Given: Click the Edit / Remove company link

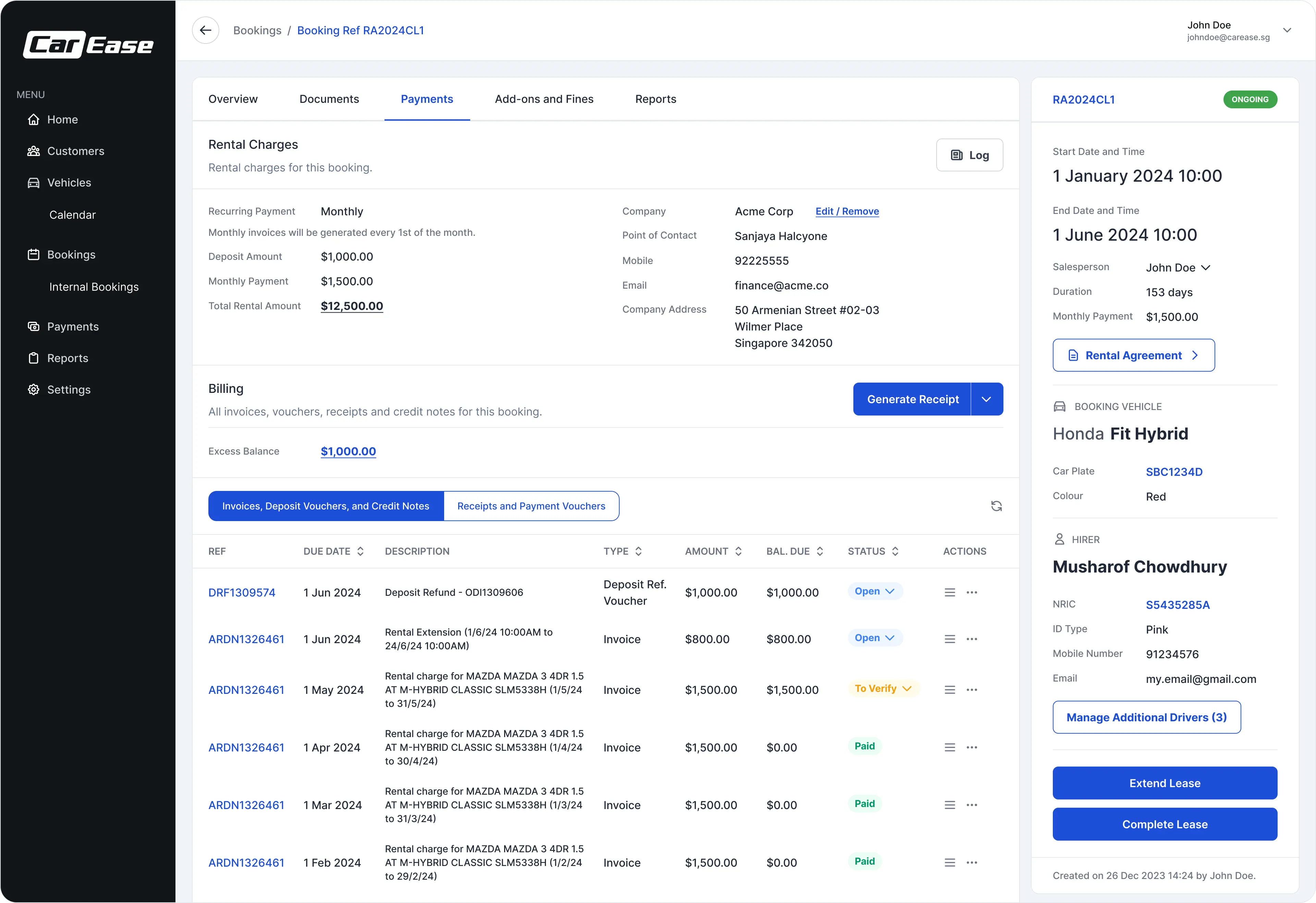Looking at the screenshot, I should point(847,211).
